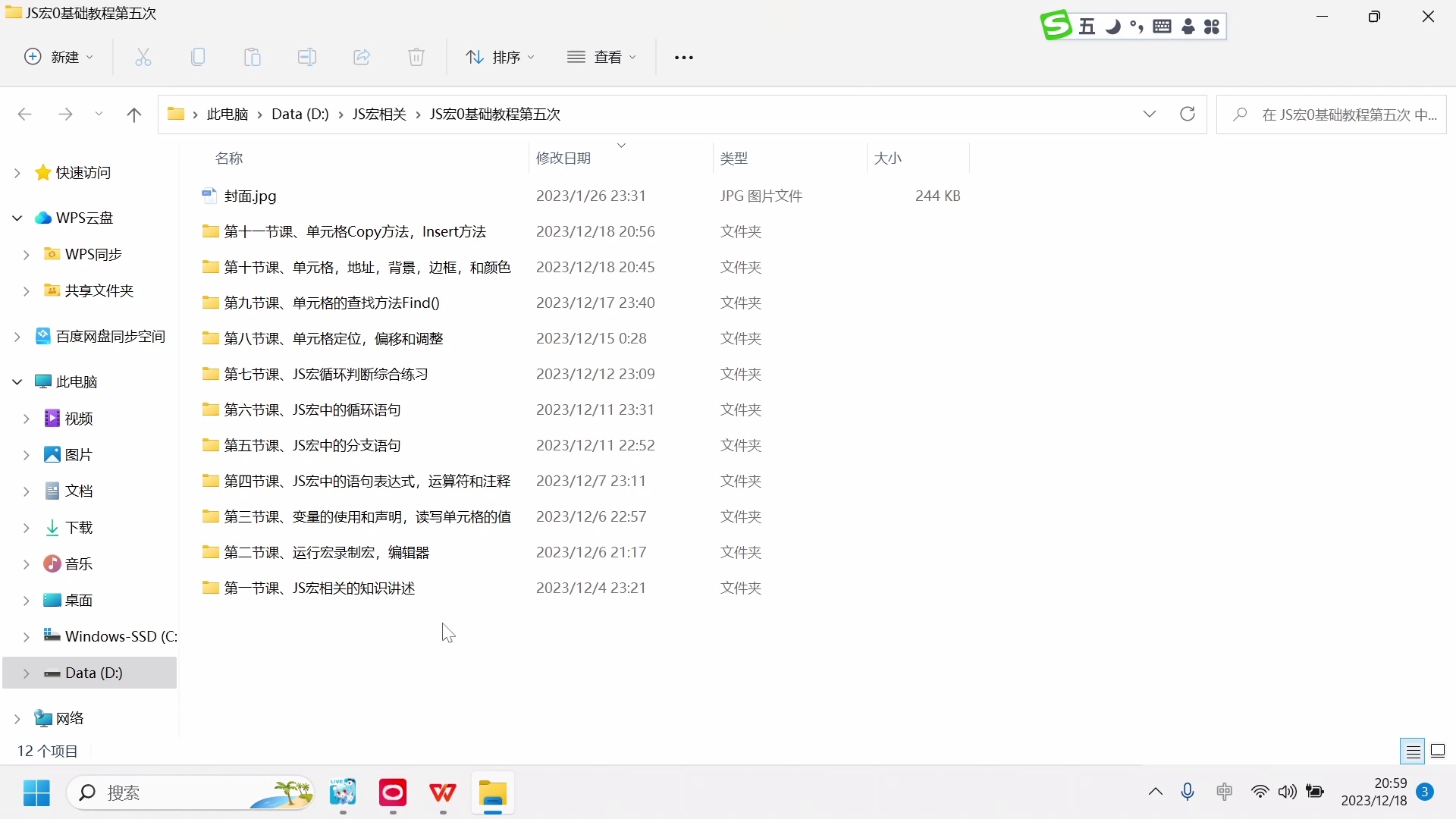Click the 修改日期 column header
This screenshot has width=1456, height=819.
(563, 158)
